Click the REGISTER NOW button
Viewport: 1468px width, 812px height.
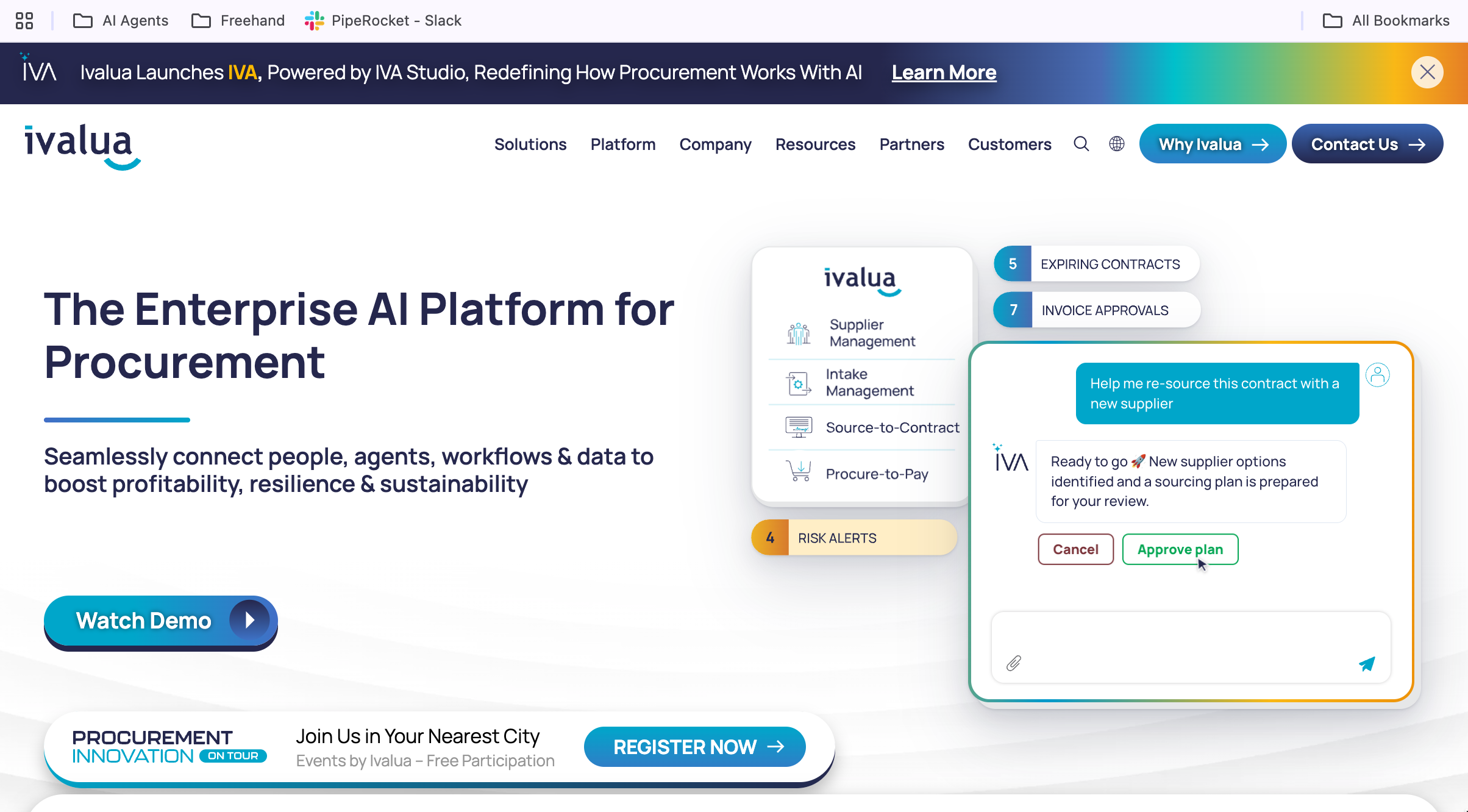coord(695,747)
